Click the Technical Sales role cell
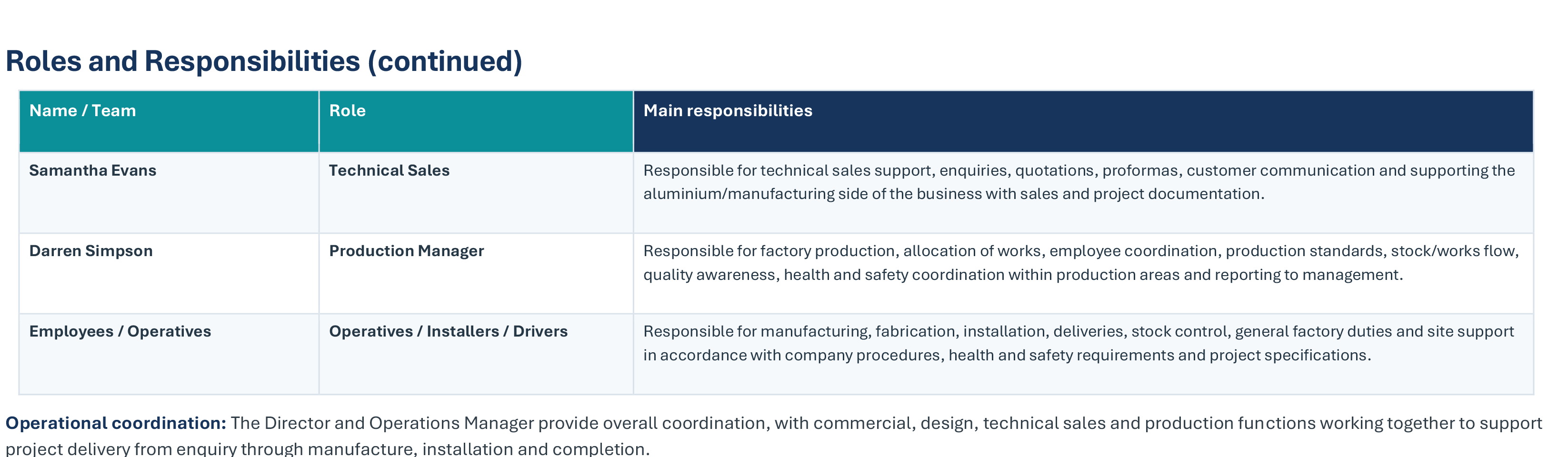The height and width of the screenshot is (457, 1568). [476, 192]
